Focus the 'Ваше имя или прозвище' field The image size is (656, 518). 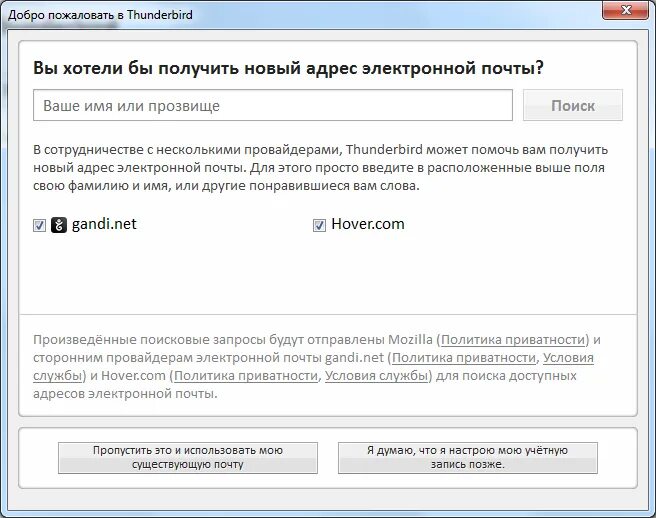point(273,105)
